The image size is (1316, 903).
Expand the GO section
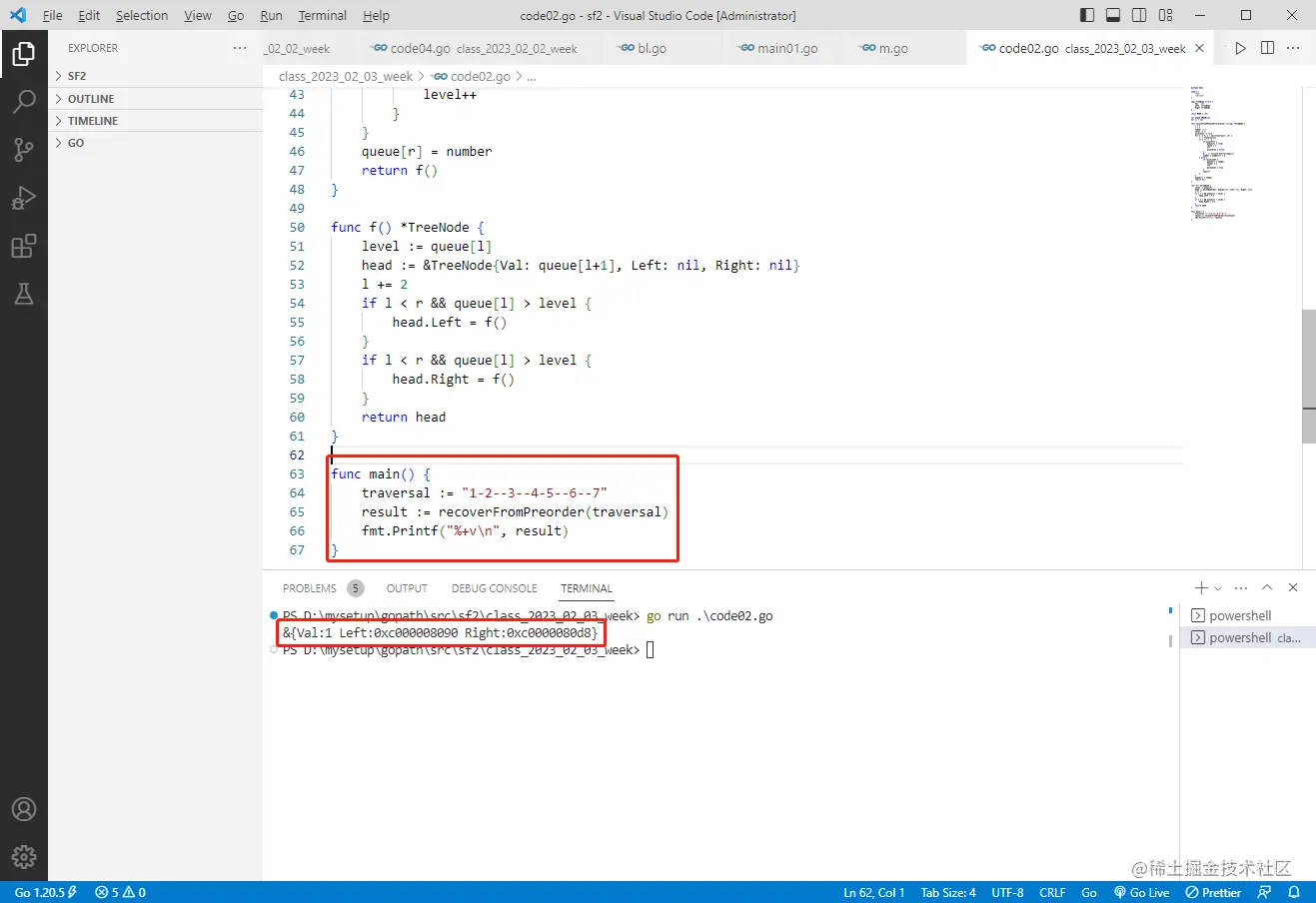155,143
